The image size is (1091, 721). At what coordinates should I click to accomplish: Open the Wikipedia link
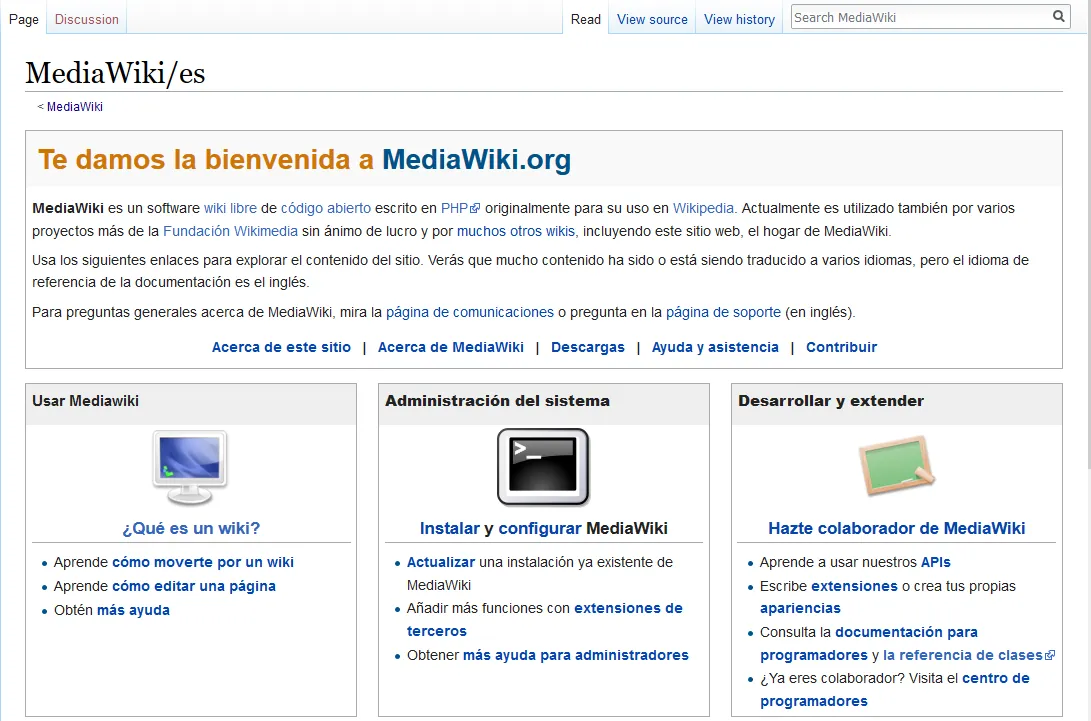click(703, 208)
